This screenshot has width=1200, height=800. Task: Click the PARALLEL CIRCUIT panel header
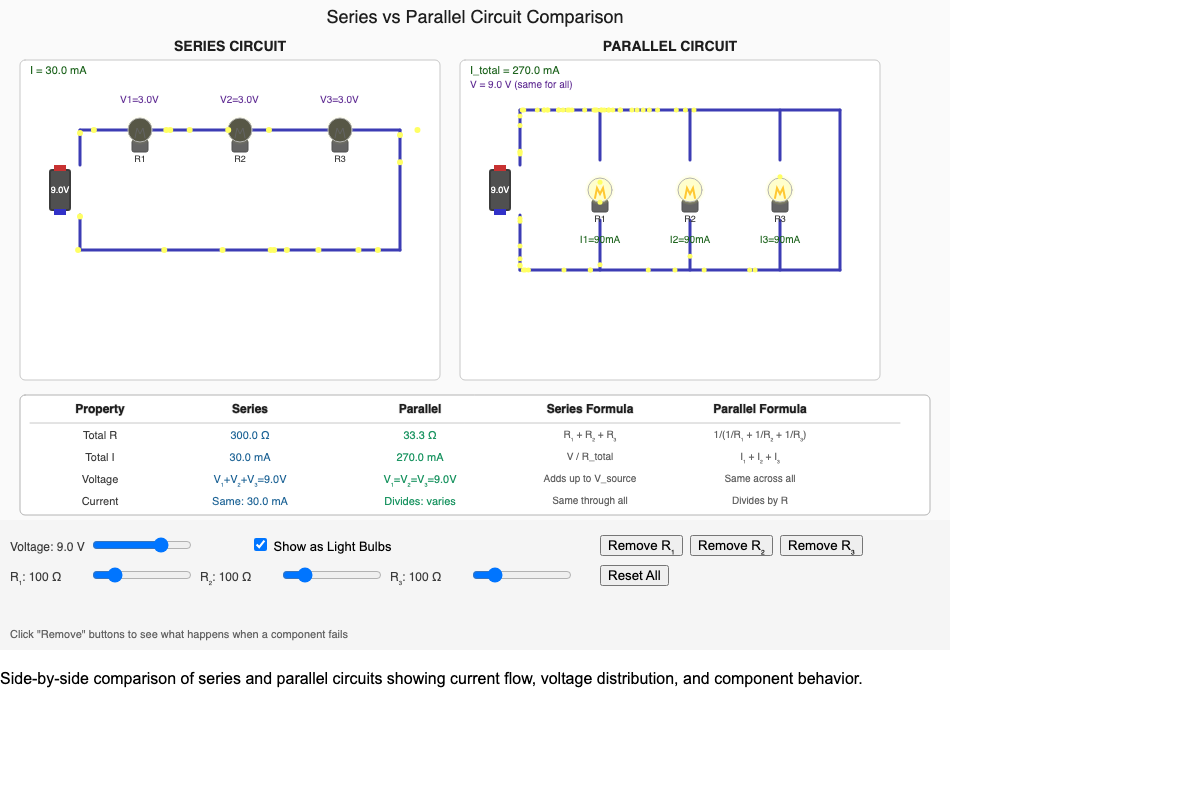(670, 46)
